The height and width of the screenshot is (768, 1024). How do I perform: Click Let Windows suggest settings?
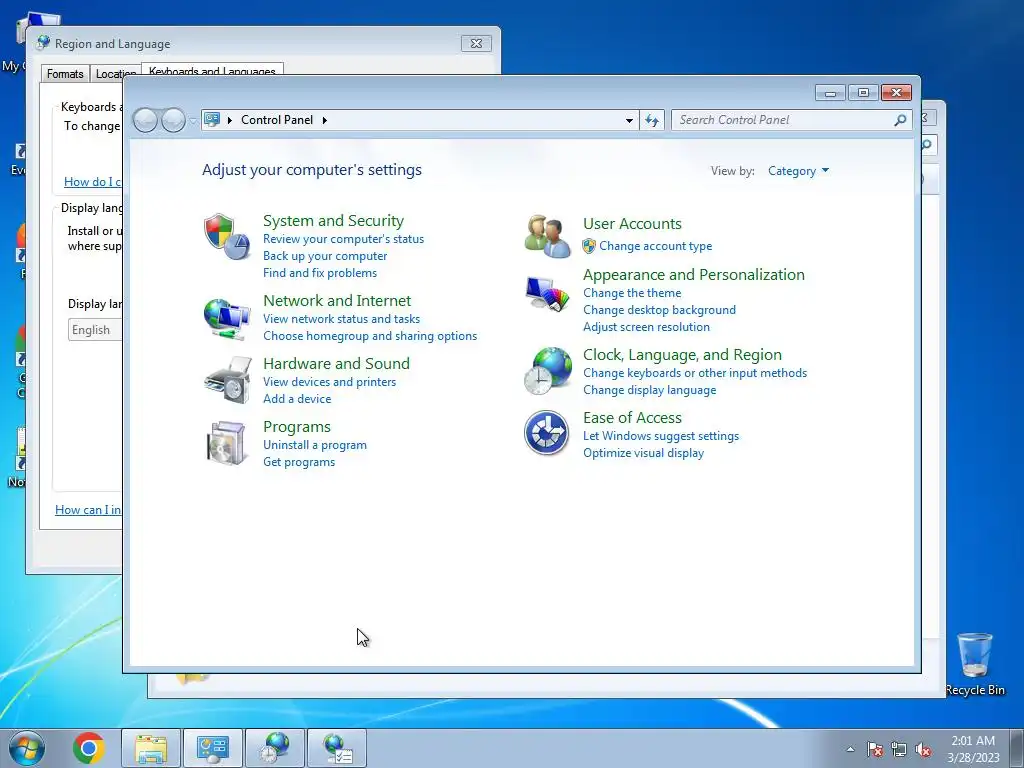click(x=661, y=436)
